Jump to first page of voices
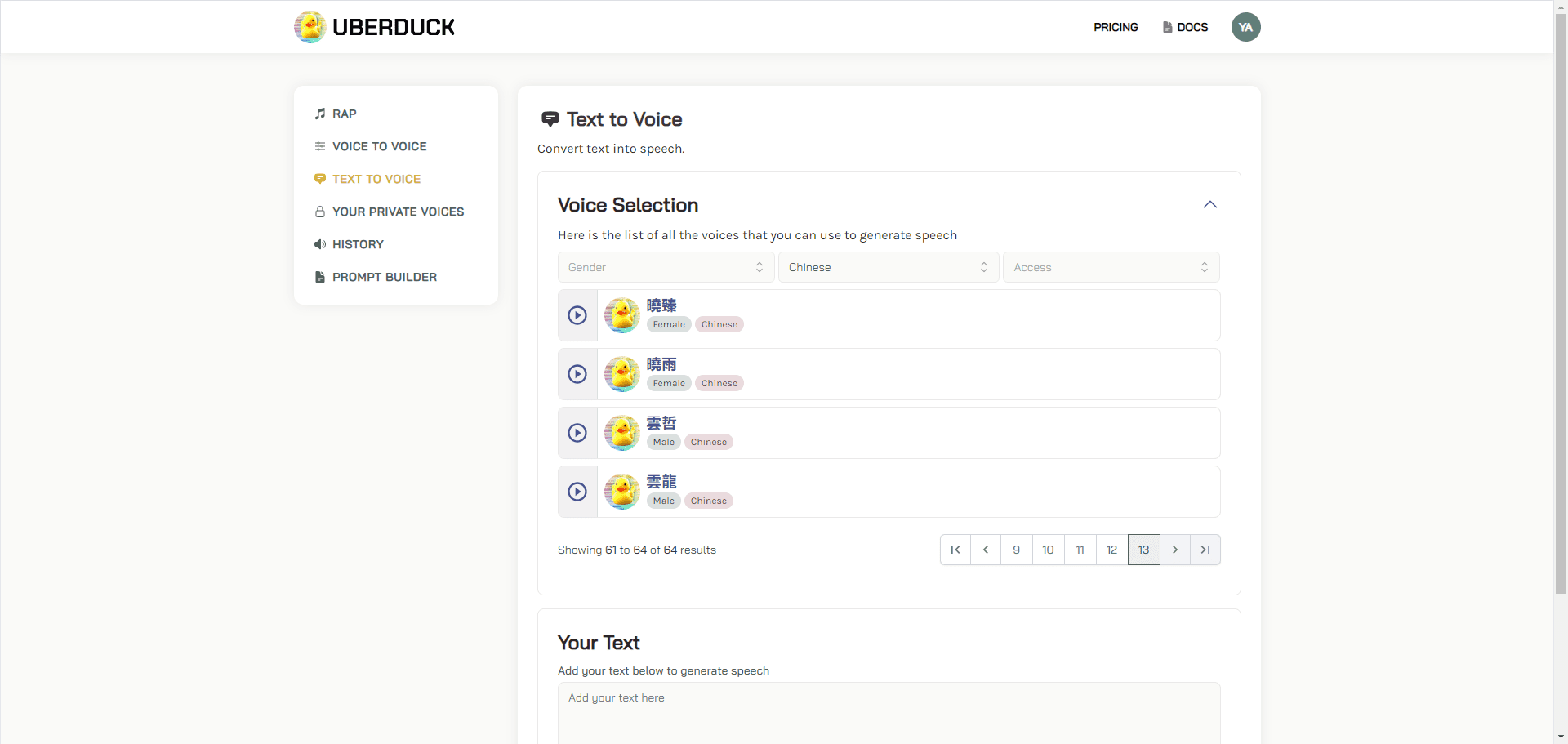Viewport: 1568px width, 744px height. coord(955,550)
